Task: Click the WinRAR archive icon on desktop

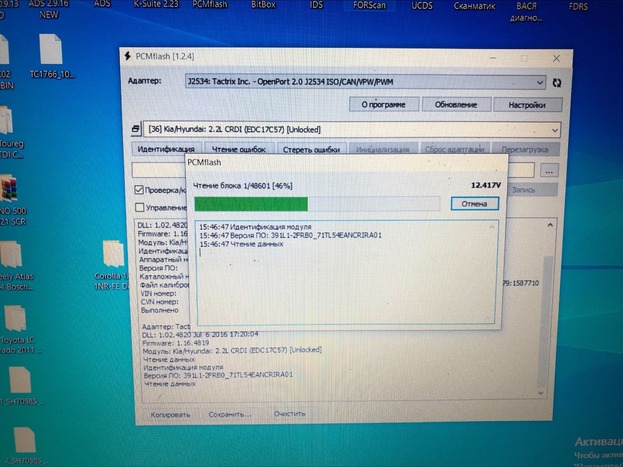Action: coord(9,190)
